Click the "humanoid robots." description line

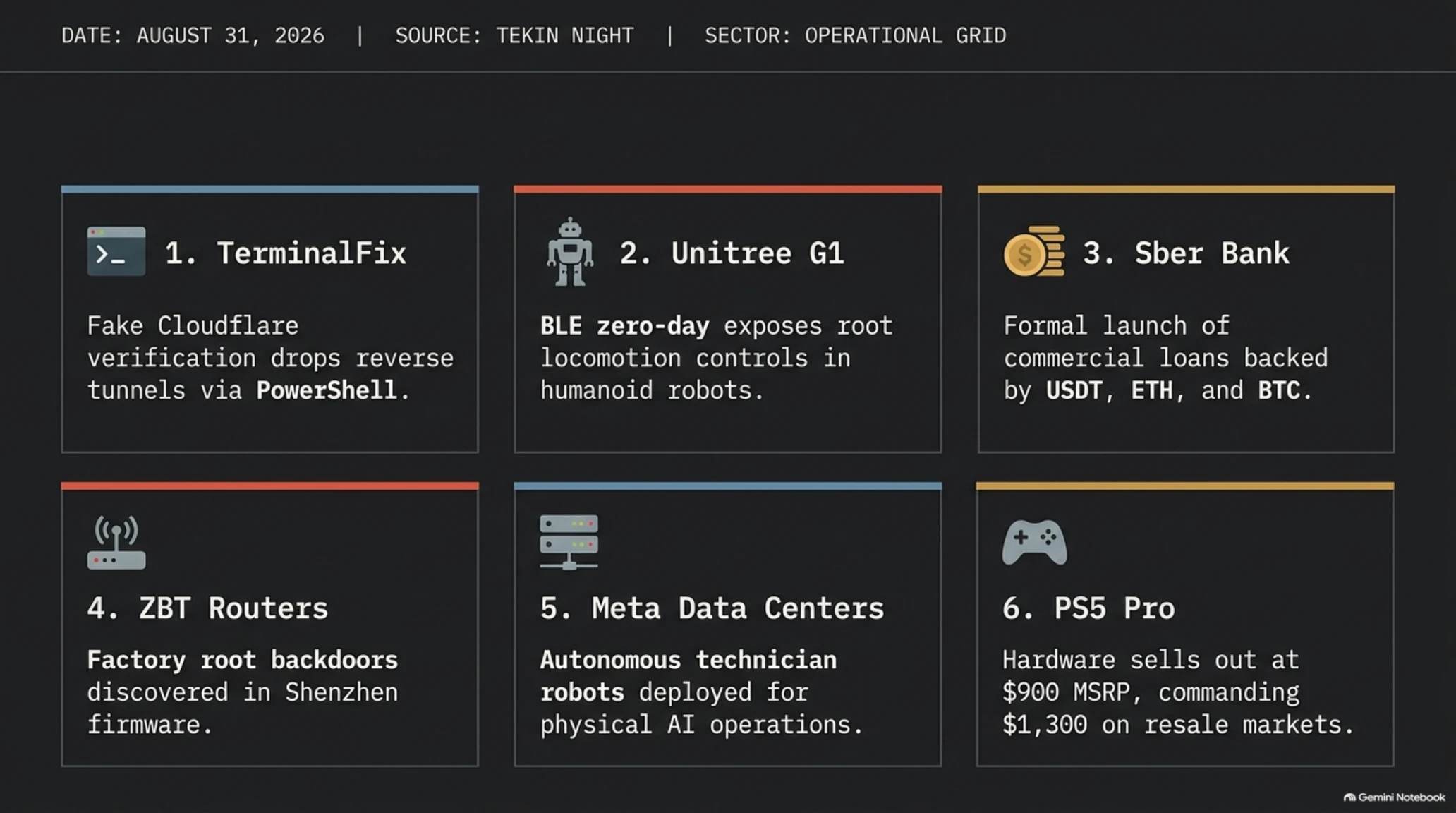click(x=652, y=390)
